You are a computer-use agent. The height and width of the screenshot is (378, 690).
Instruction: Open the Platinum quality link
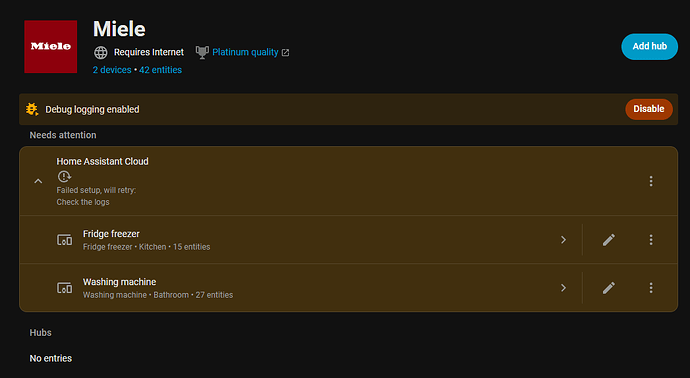(245, 52)
